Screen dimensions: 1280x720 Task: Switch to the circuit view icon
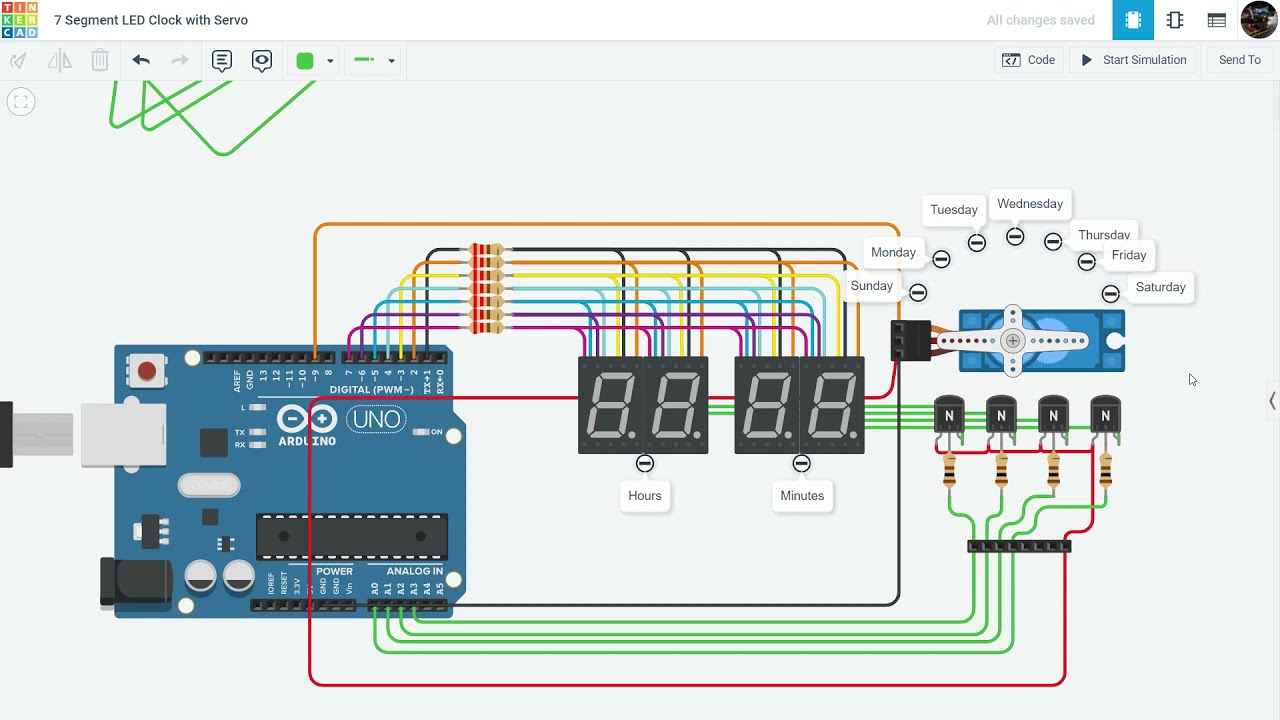1133,20
